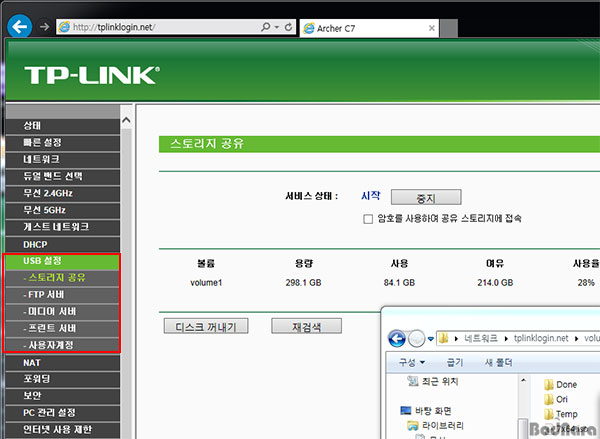Click the 디스크 꺼내기 button
This screenshot has width=600, height=439.
(x=206, y=326)
